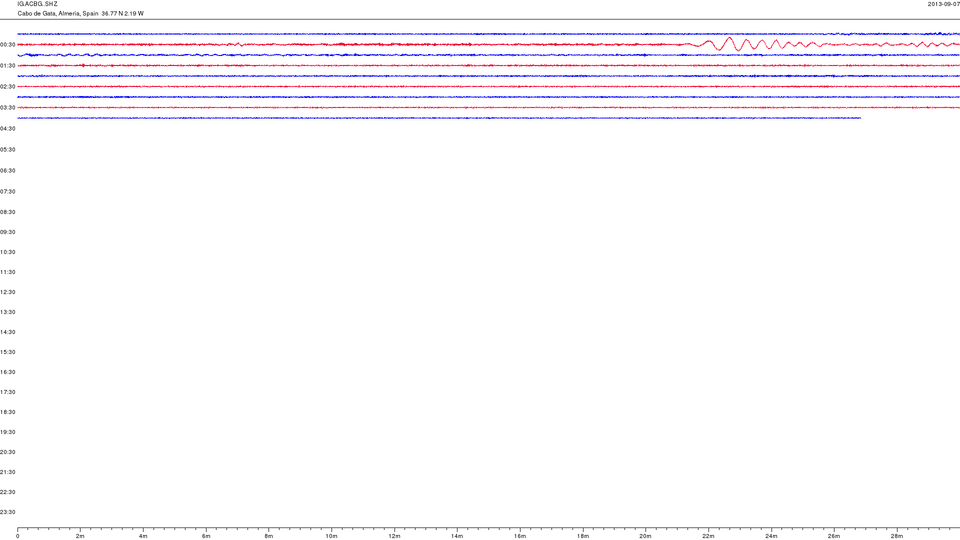Click the "24m" axis tick label

click(x=771, y=536)
